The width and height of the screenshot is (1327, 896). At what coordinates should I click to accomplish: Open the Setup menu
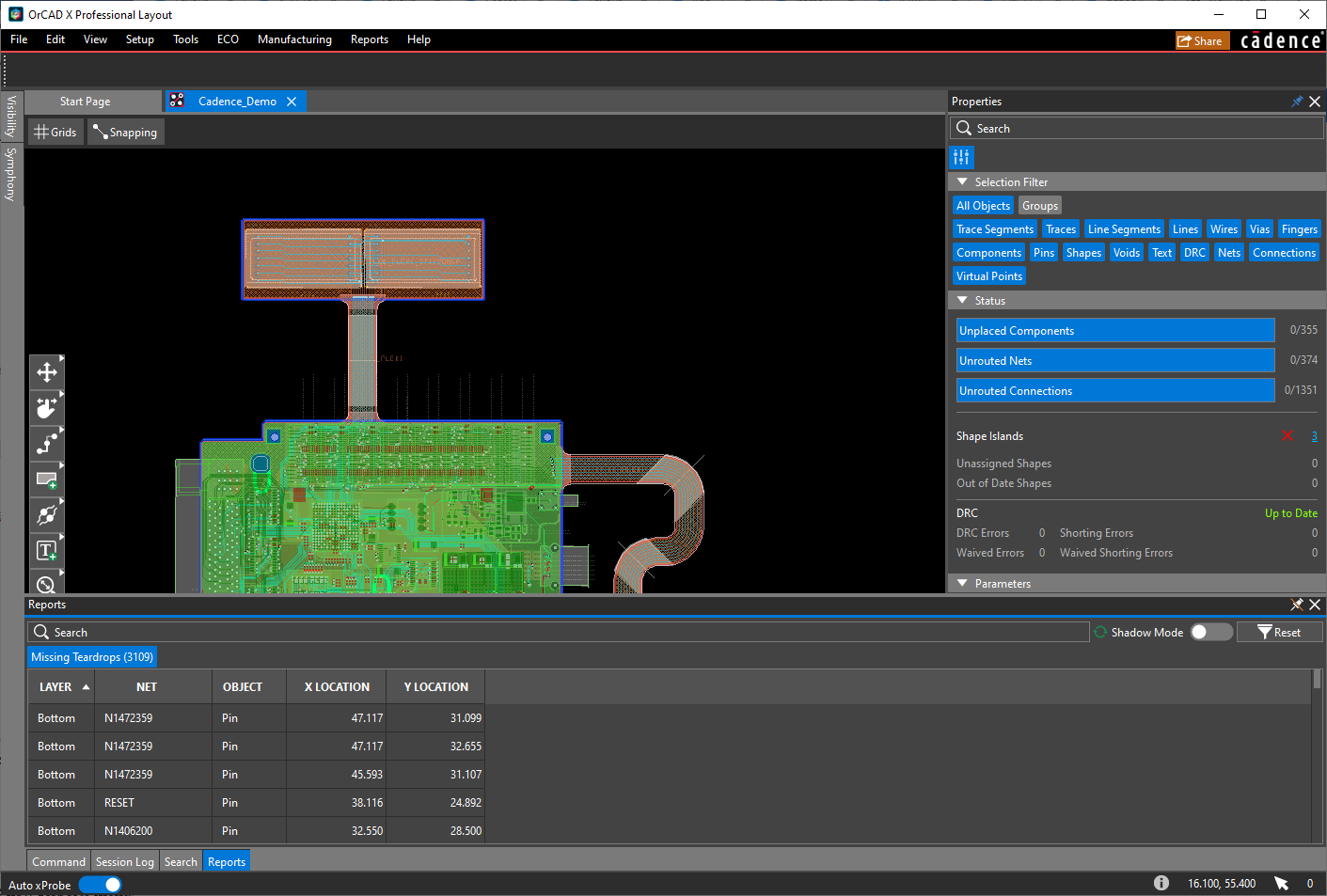[x=140, y=39]
